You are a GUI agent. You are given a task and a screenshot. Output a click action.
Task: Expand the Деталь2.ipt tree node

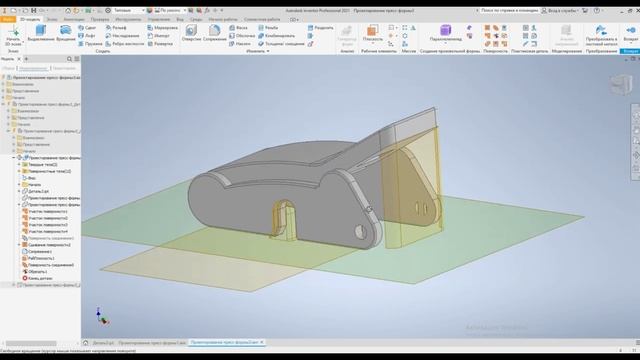[x=19, y=191]
